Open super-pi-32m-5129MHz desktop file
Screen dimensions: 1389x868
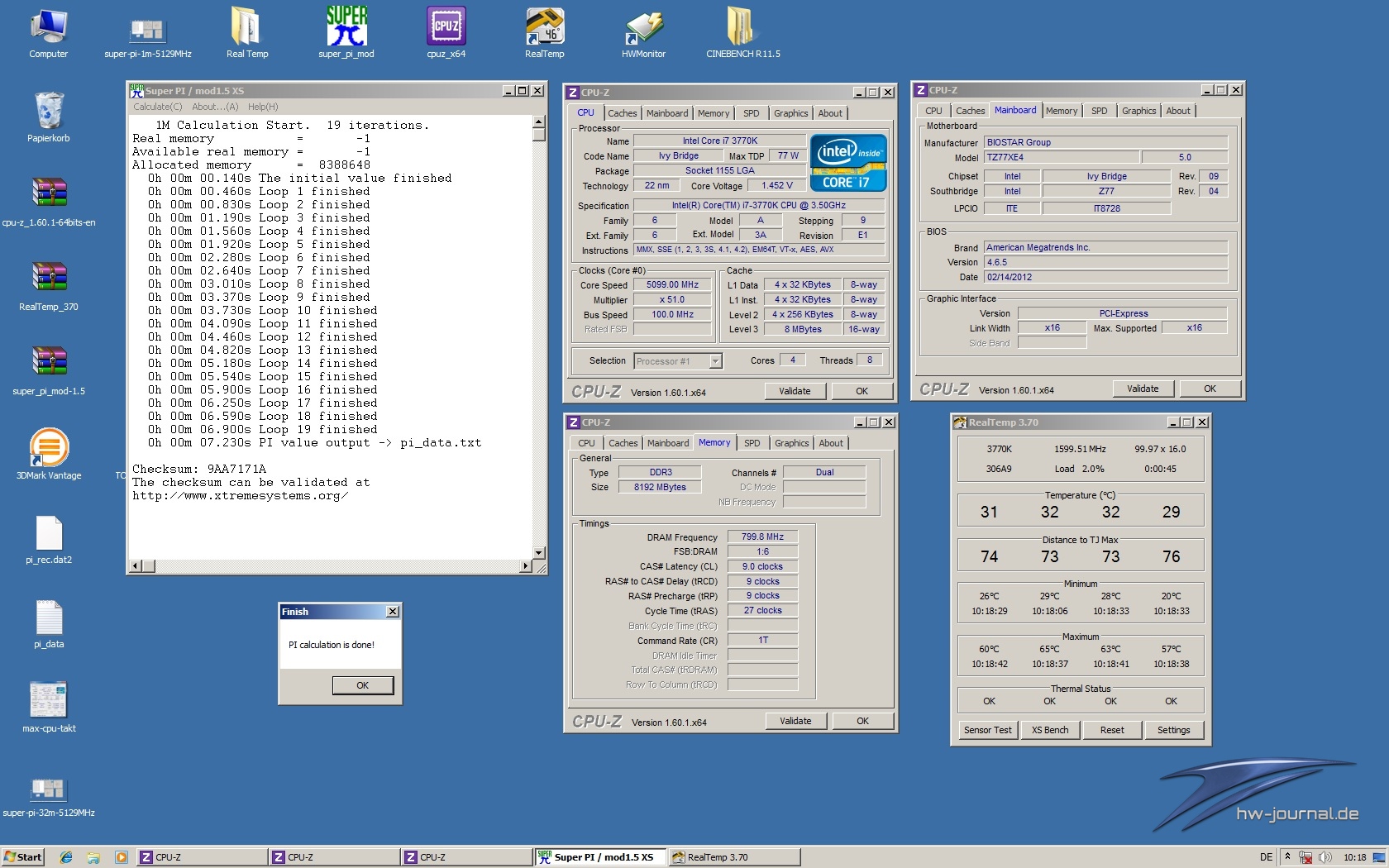[x=48, y=795]
